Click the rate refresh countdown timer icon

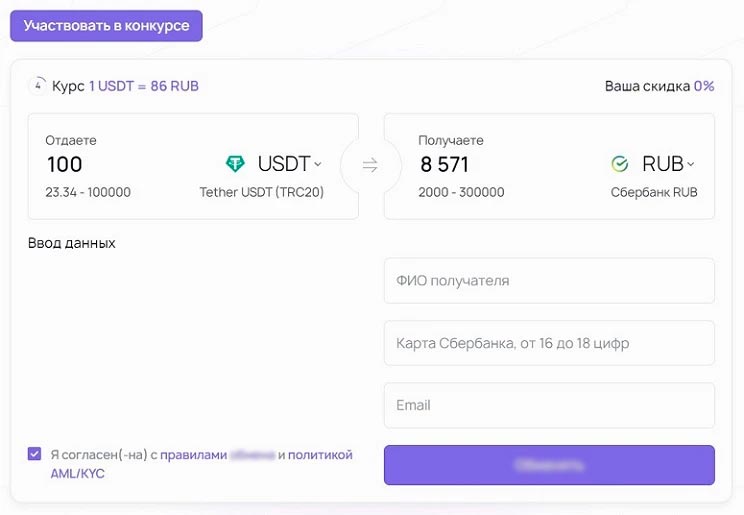pyautogui.click(x=38, y=86)
